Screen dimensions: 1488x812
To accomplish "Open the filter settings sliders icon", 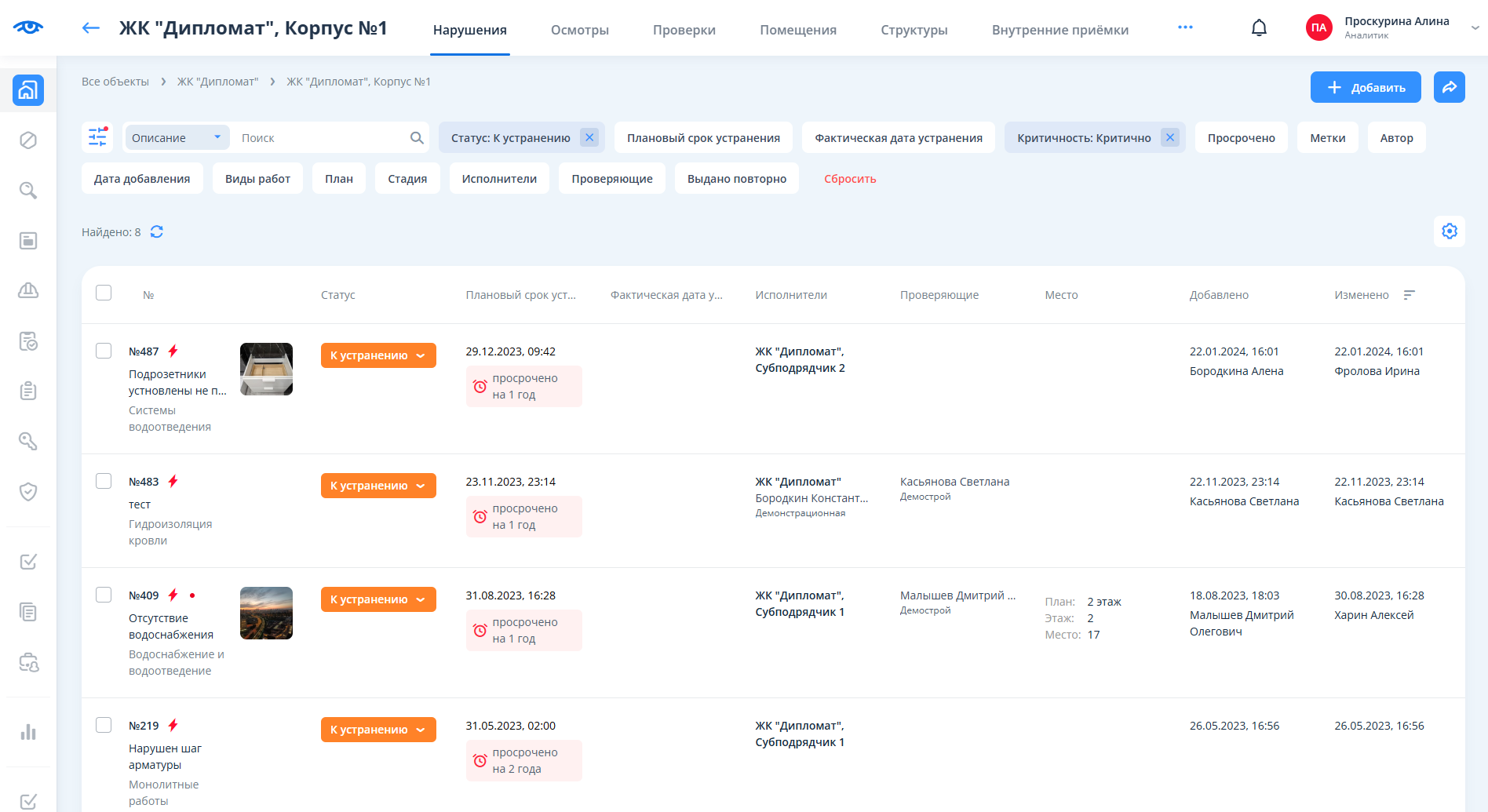I will click(97, 137).
